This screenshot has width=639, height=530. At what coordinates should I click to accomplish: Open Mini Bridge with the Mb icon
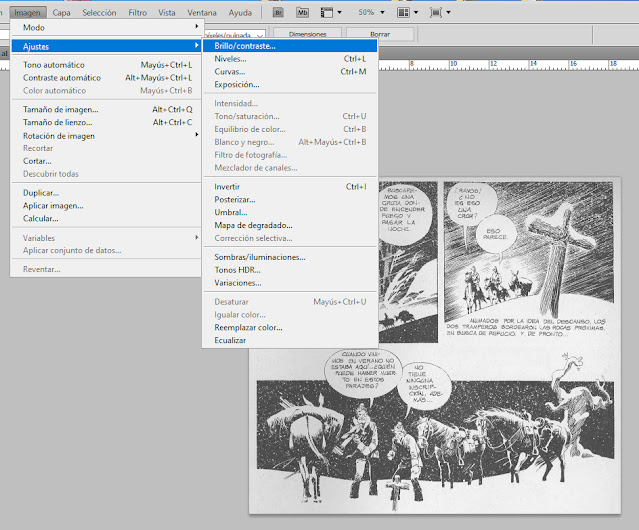302,13
